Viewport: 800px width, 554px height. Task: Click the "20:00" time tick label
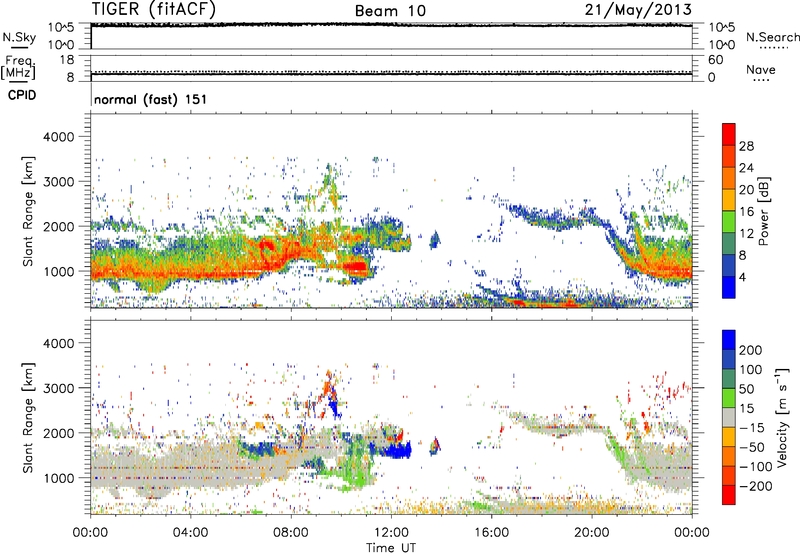[591, 533]
